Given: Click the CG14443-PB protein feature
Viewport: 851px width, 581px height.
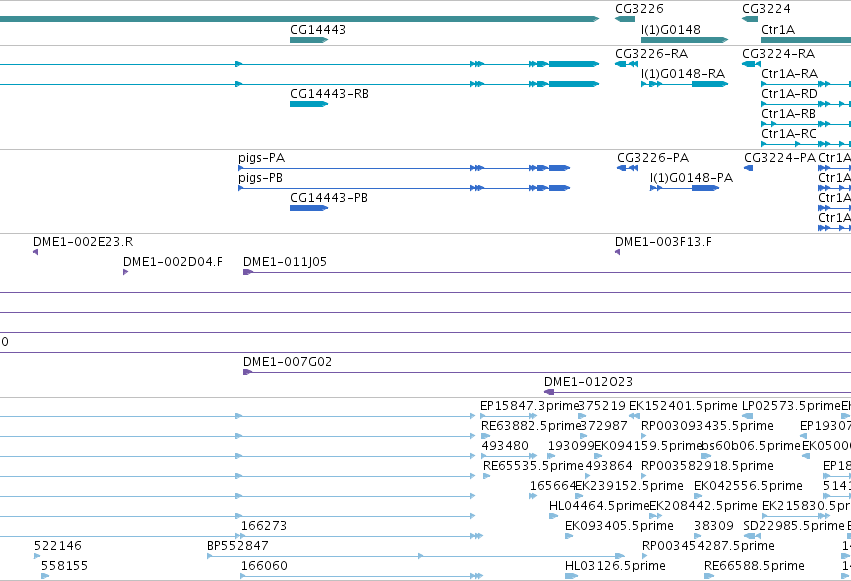Looking at the screenshot, I should 309,208.
